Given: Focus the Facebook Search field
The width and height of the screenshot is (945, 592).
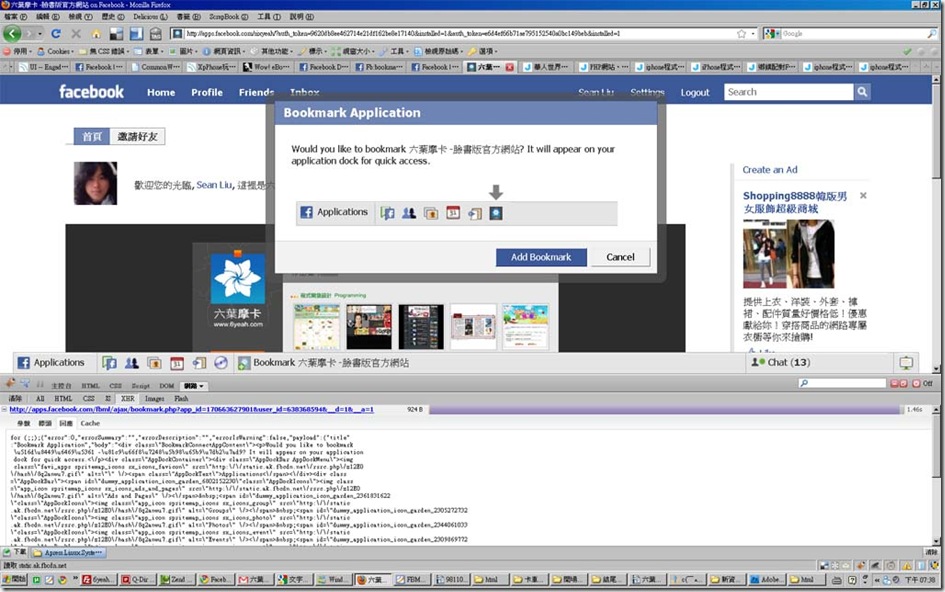Looking at the screenshot, I should 789,92.
